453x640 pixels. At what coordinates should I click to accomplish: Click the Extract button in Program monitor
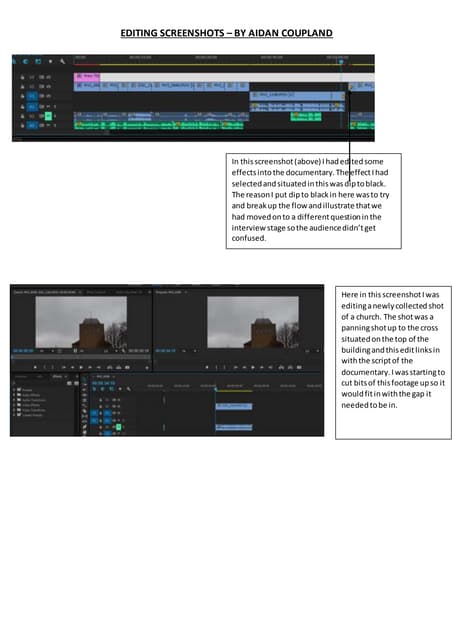pyautogui.click(x=290, y=367)
